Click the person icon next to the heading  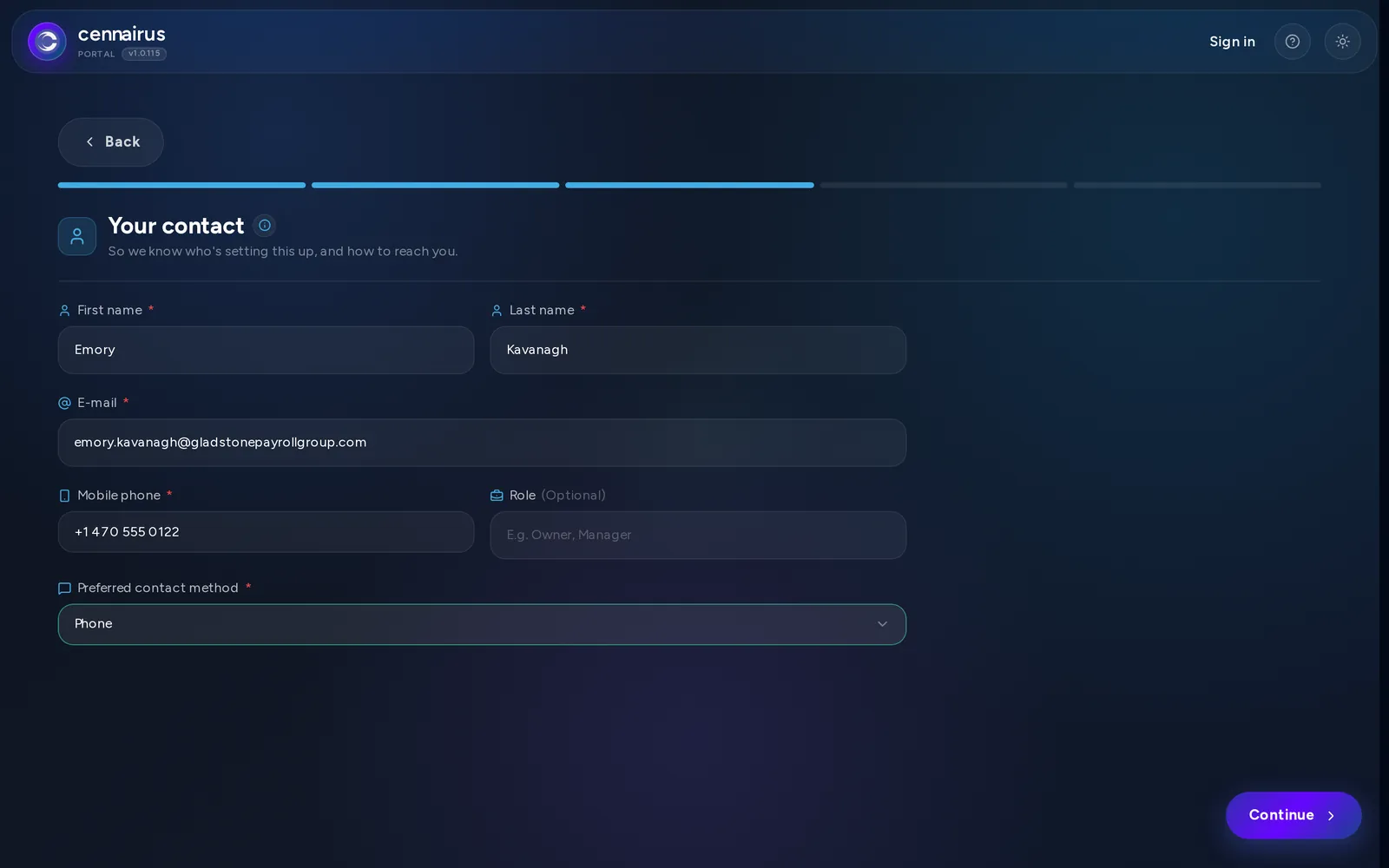(77, 236)
